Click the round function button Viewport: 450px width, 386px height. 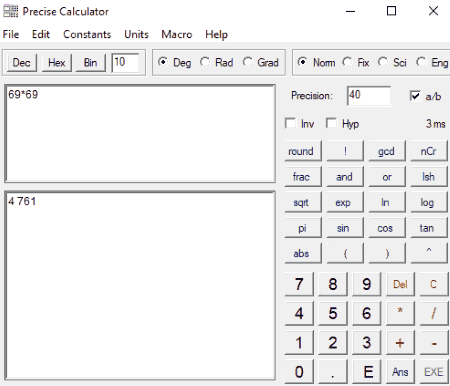click(303, 151)
